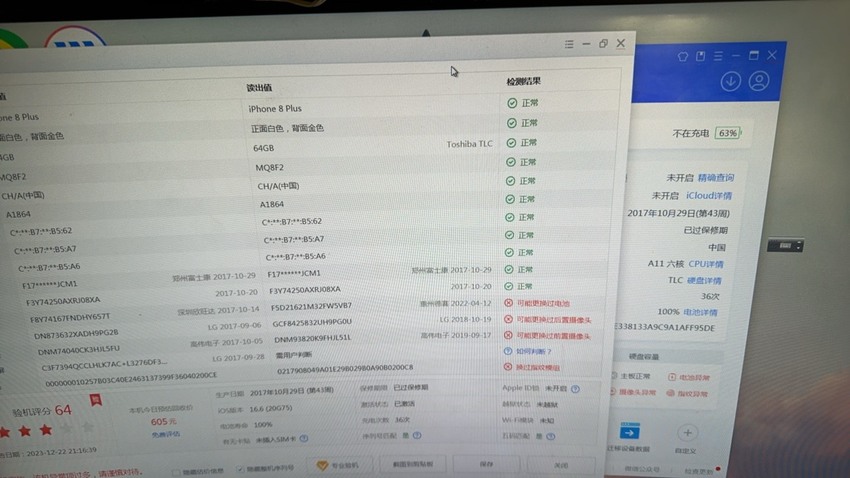Click the 截图到剪贴板 button
850x478 pixels.
pos(413,464)
